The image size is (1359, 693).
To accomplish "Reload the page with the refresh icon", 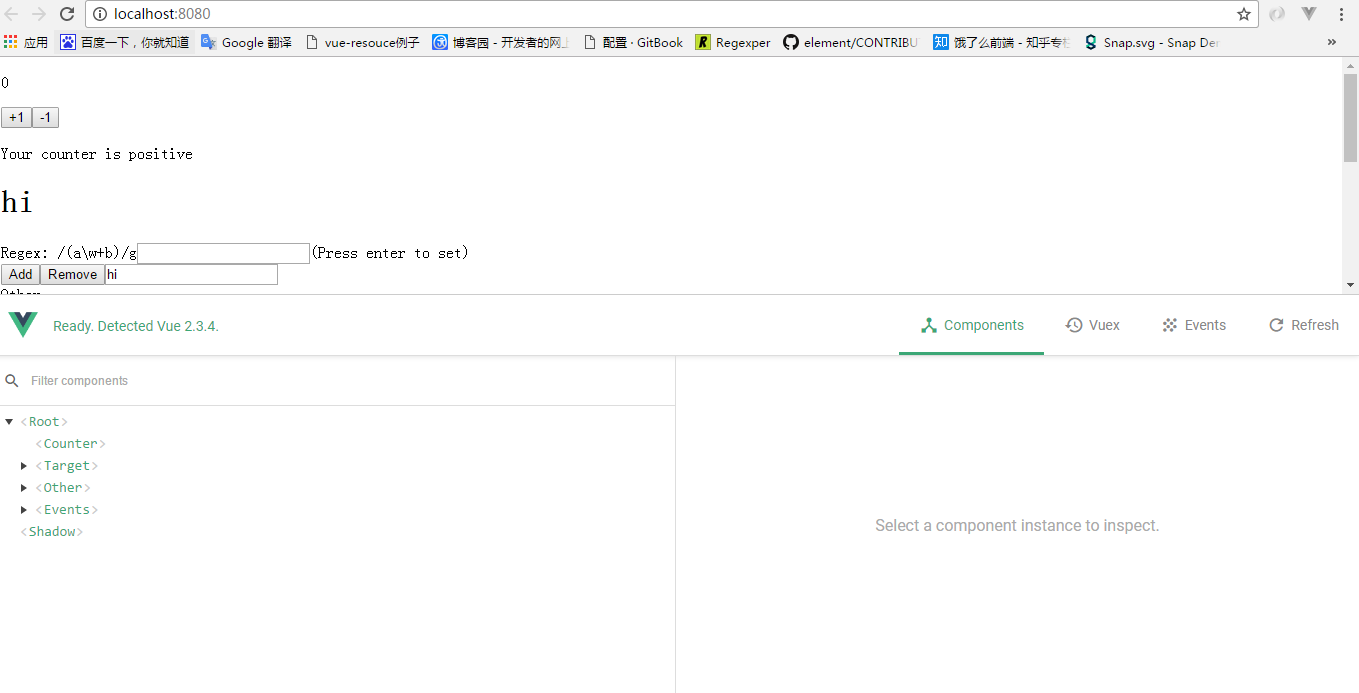I will coord(67,14).
